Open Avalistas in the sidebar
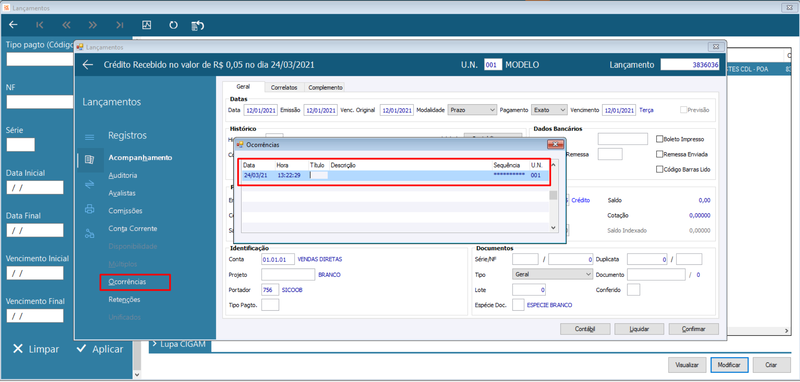The height and width of the screenshot is (382, 800). pyautogui.click(x=122, y=193)
